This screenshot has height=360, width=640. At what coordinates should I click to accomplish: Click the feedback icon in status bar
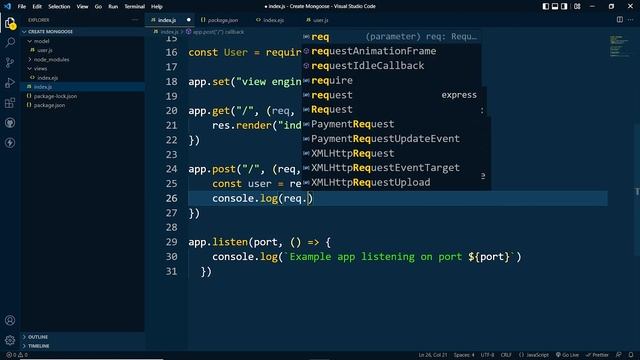pyautogui.click(x=619, y=355)
